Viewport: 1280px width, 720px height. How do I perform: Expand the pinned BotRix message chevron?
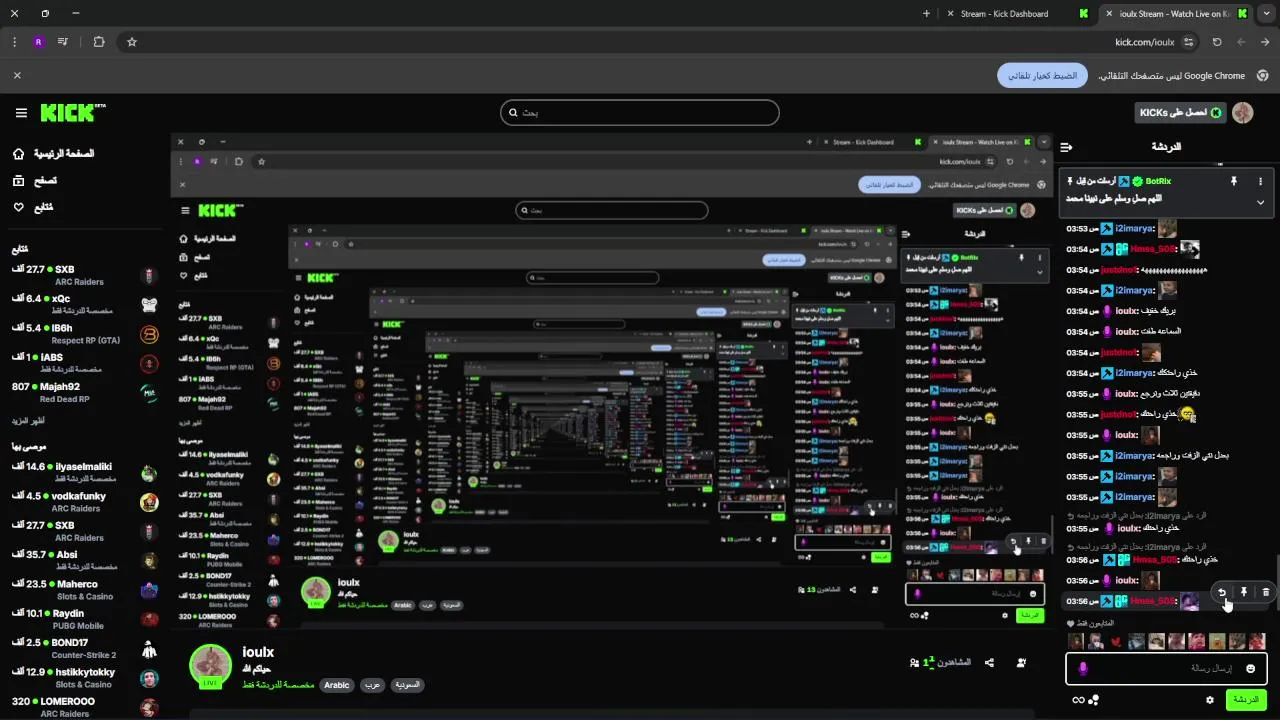[1260, 202]
